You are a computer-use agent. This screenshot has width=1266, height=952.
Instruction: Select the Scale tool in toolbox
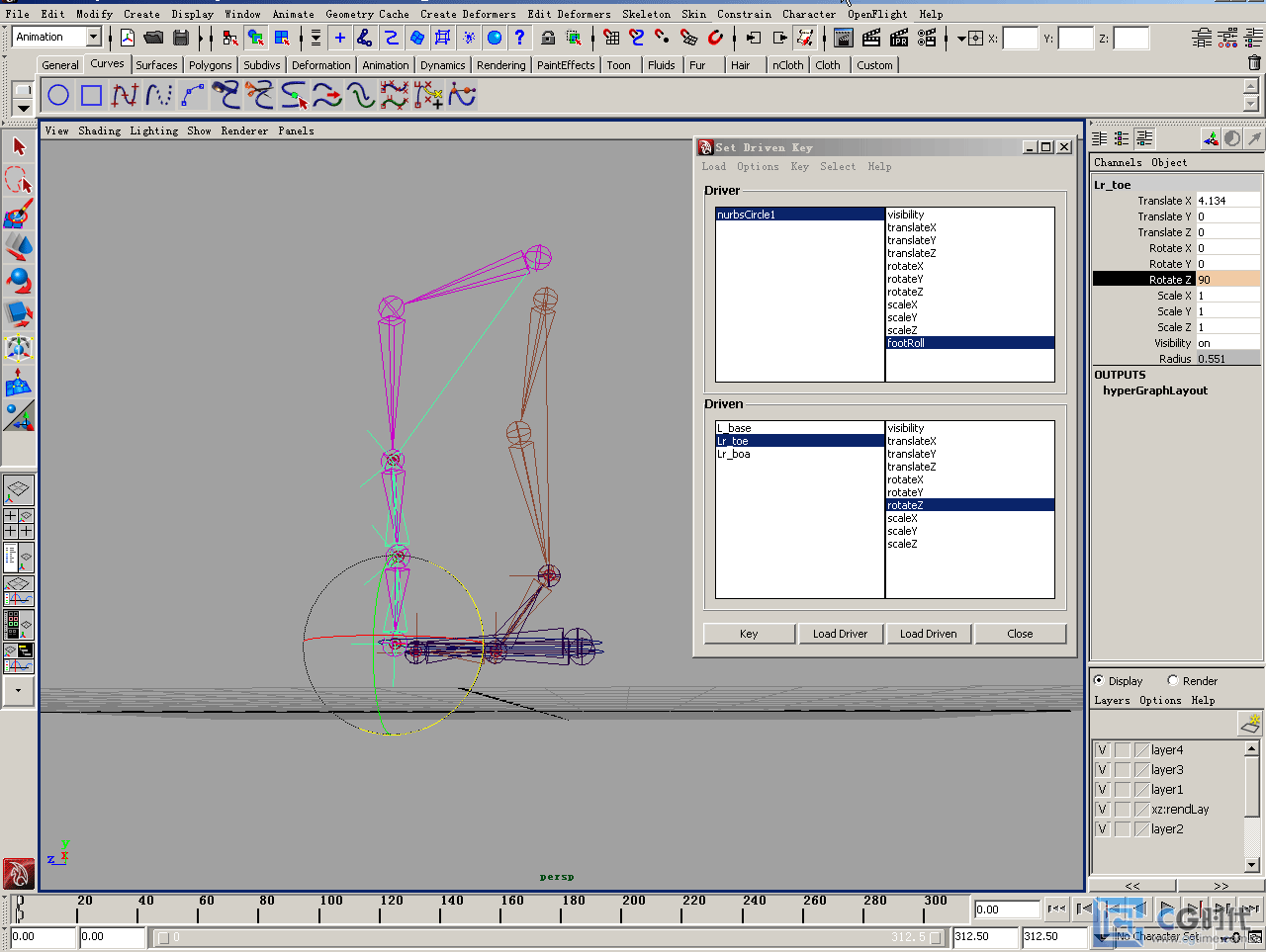click(x=19, y=314)
